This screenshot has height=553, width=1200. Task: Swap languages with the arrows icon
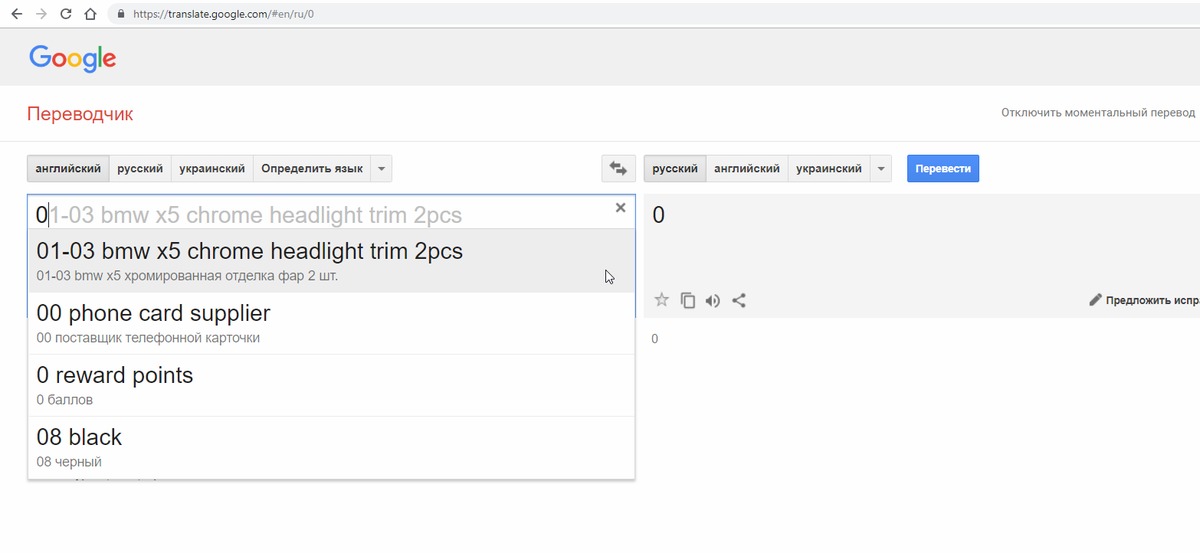[x=619, y=169]
